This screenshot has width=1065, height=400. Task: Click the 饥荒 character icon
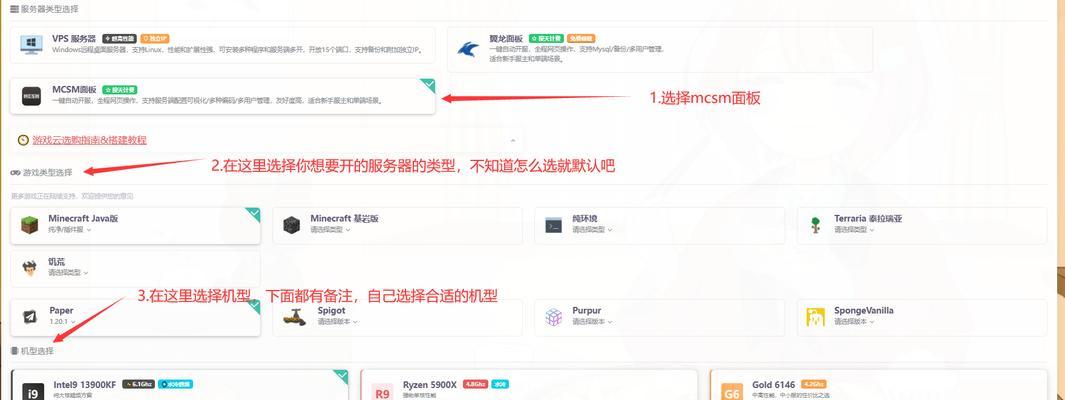coord(29,268)
